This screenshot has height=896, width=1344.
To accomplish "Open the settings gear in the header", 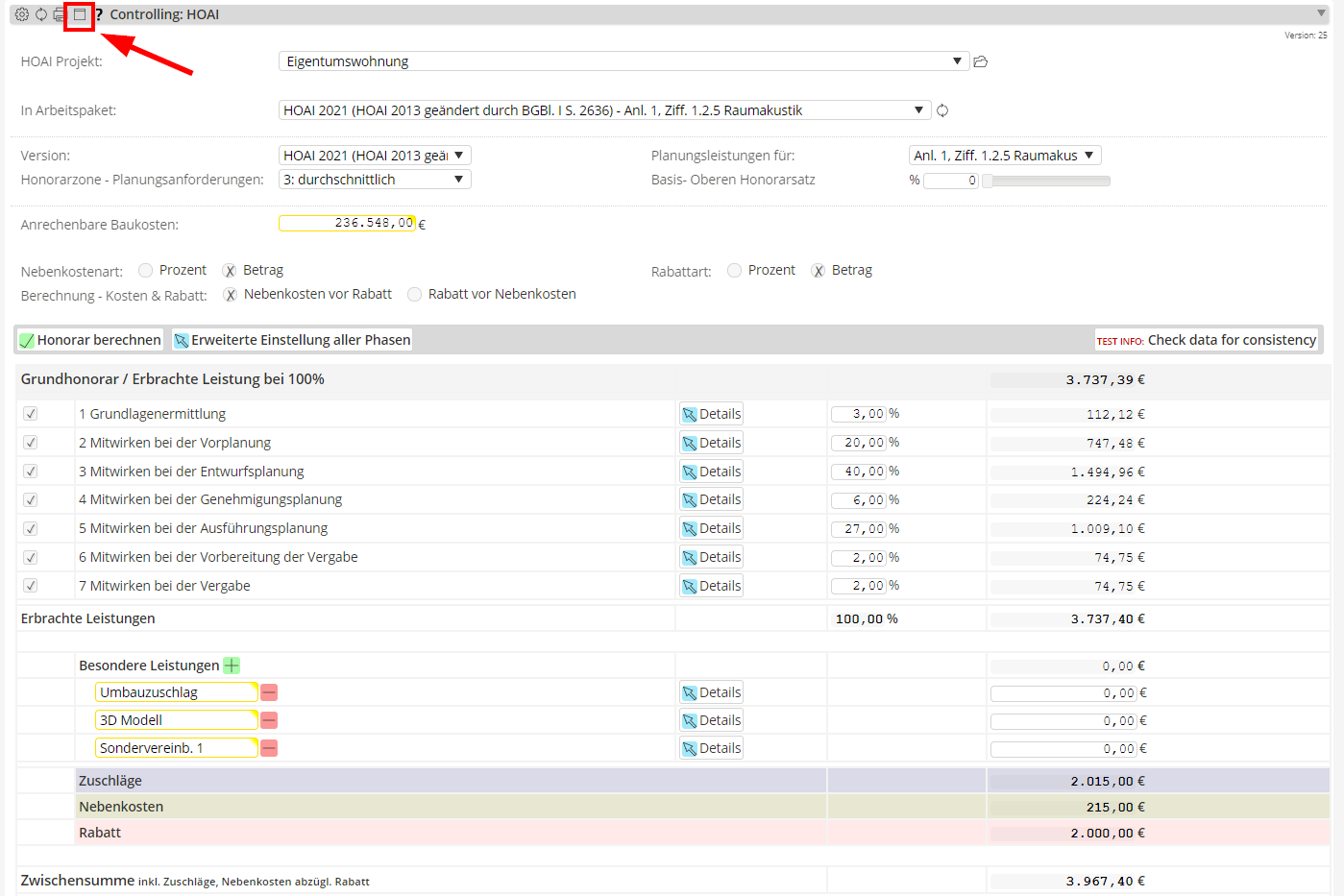I will click(x=22, y=14).
